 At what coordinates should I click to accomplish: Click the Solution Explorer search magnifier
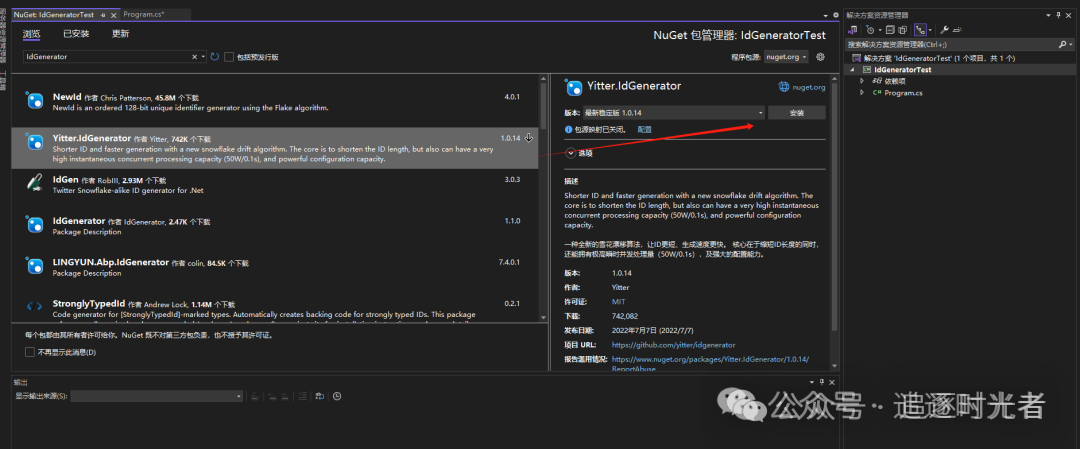coord(1063,44)
